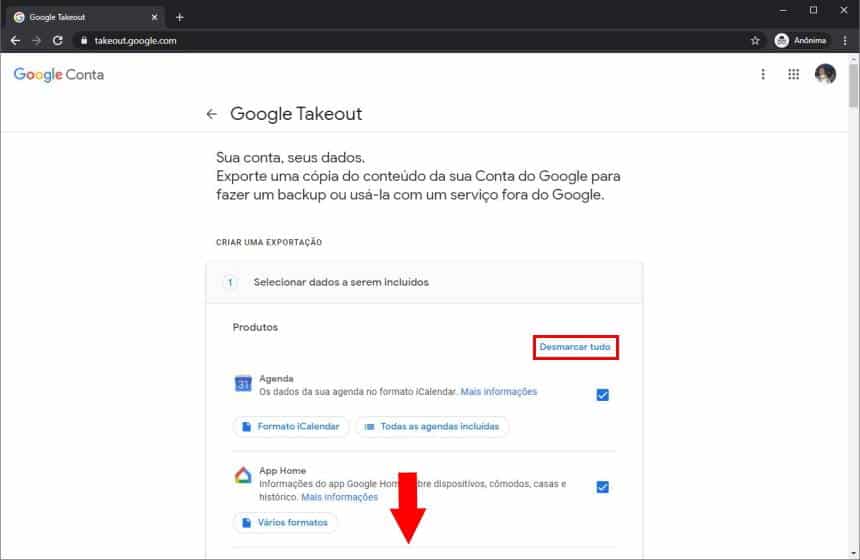Viewport: 860px width, 560px height.
Task: Click the scrollbar down arrow
Action: coord(853,554)
